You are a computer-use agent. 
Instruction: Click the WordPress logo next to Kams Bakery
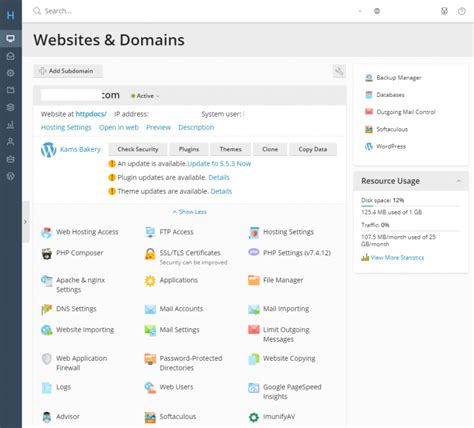(49, 150)
